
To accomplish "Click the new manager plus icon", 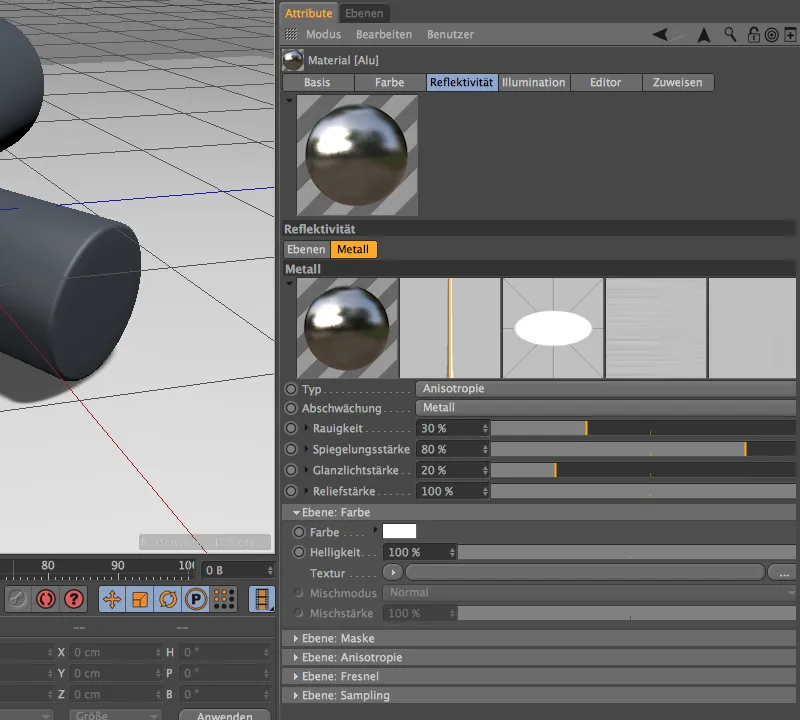I will pyautogui.click(x=790, y=35).
